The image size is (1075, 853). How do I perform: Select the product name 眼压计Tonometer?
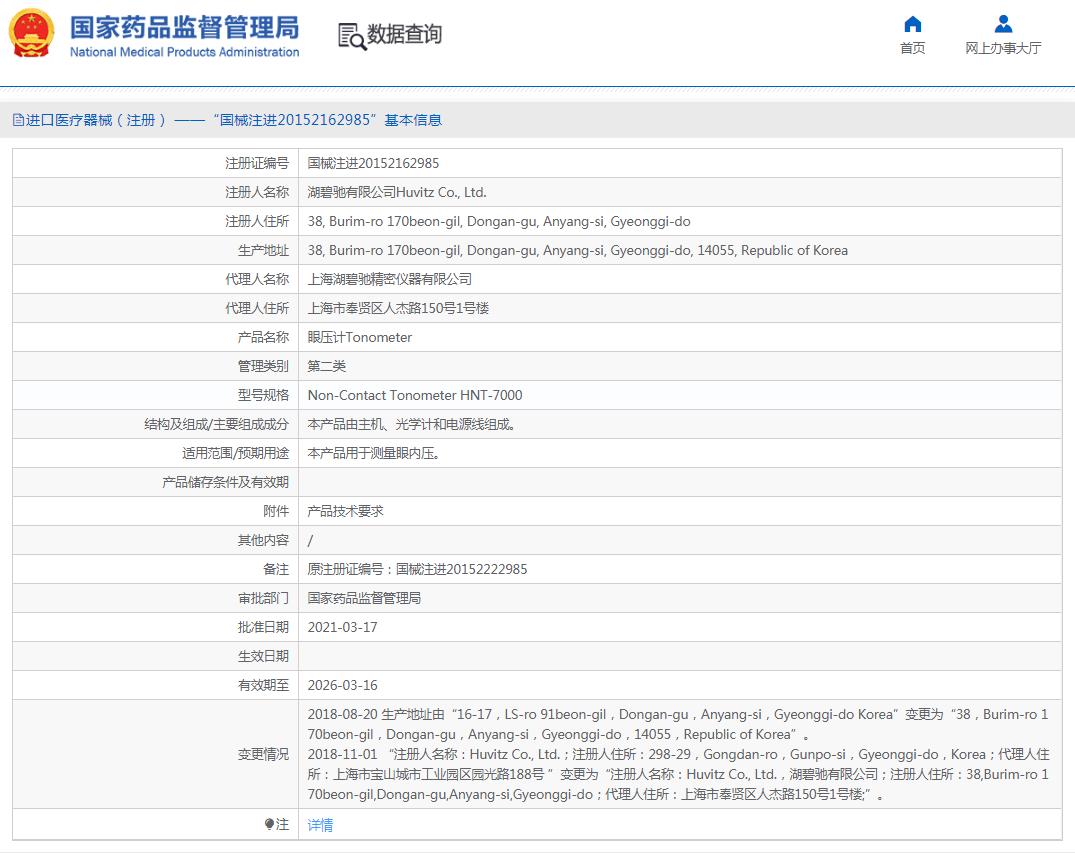(359, 337)
